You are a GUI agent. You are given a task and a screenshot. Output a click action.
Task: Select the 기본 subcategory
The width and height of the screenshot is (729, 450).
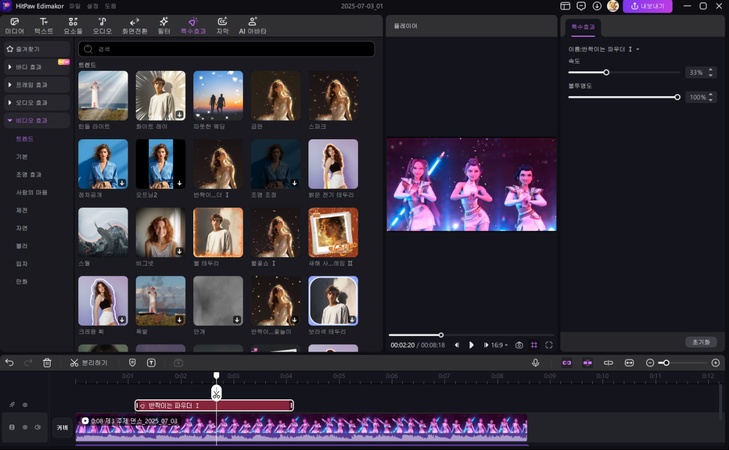pyautogui.click(x=22, y=157)
